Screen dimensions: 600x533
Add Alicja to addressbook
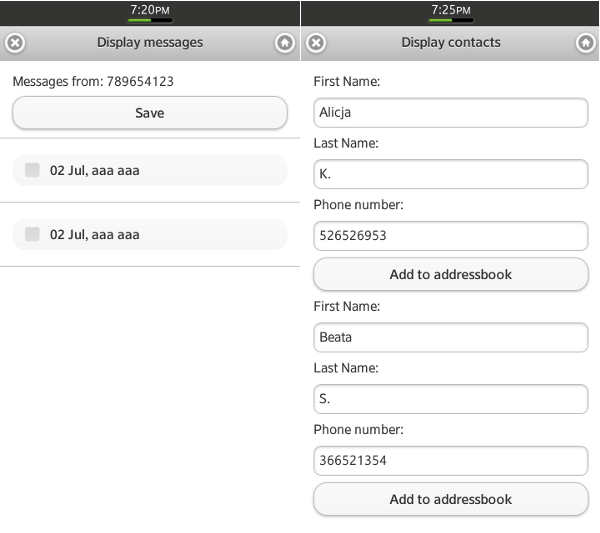(450, 274)
